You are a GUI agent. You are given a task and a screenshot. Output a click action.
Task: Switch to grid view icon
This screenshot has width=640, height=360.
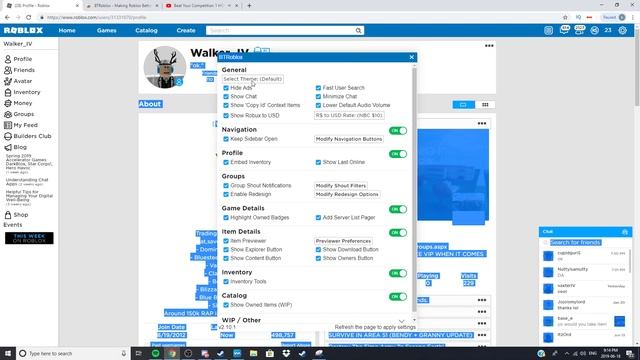pyautogui.click(x=485, y=105)
